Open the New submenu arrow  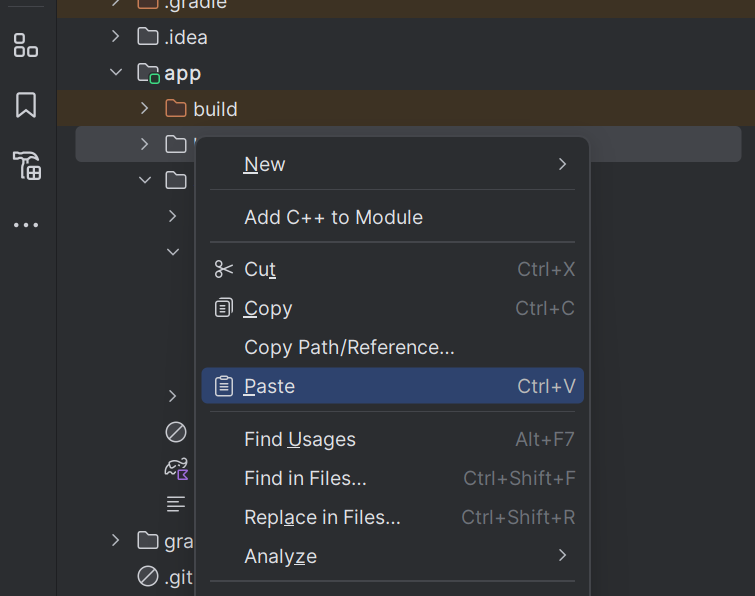coord(562,164)
